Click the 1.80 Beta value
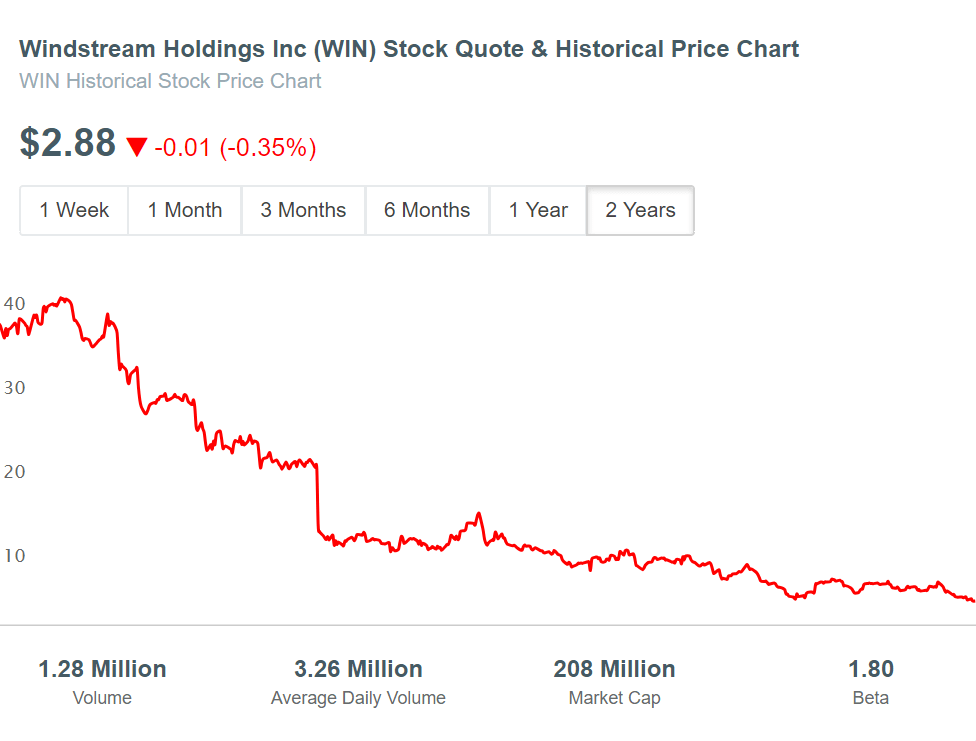 coord(870,669)
